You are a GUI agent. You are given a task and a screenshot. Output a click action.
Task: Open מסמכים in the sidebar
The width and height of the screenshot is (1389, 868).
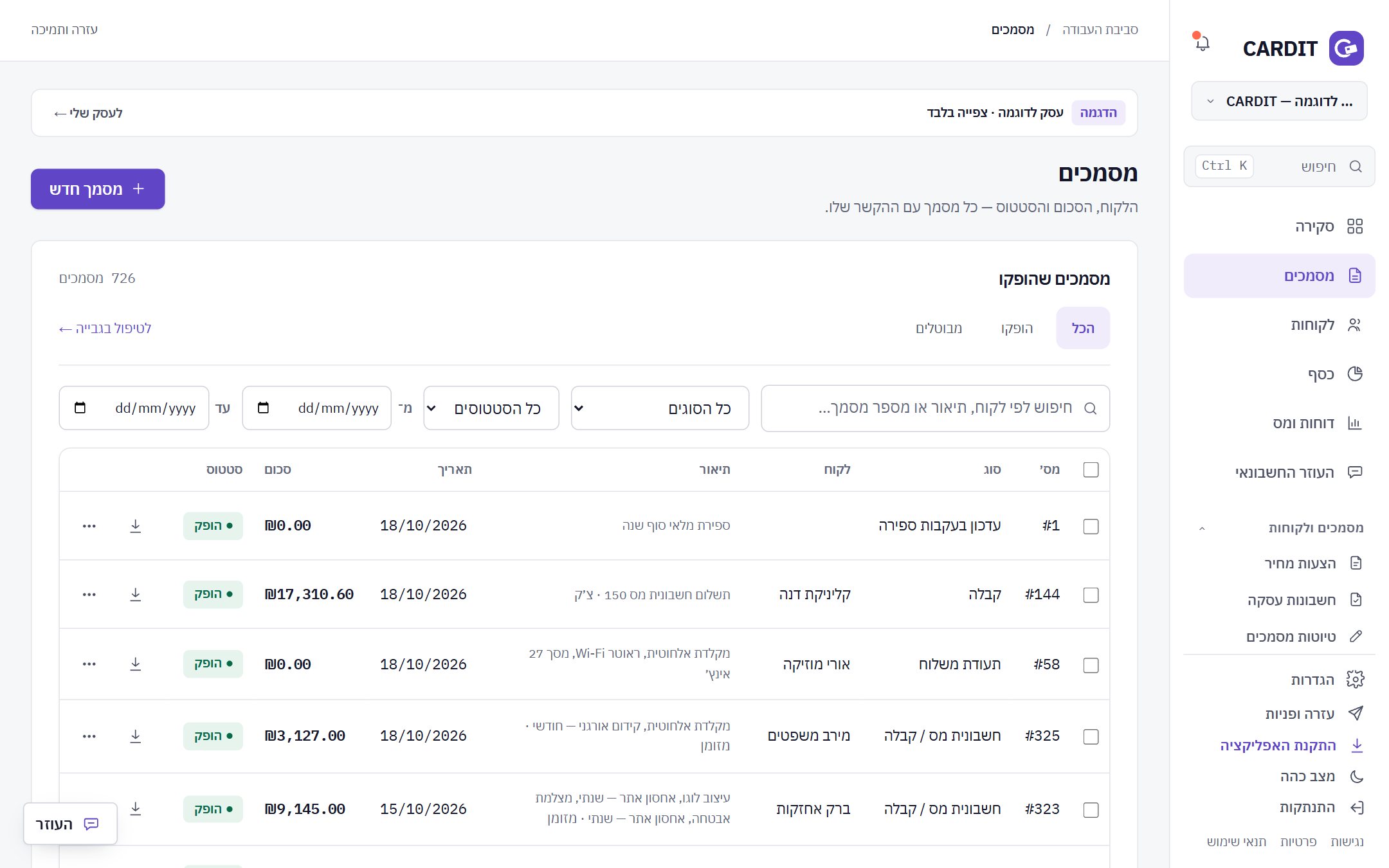tap(1279, 276)
